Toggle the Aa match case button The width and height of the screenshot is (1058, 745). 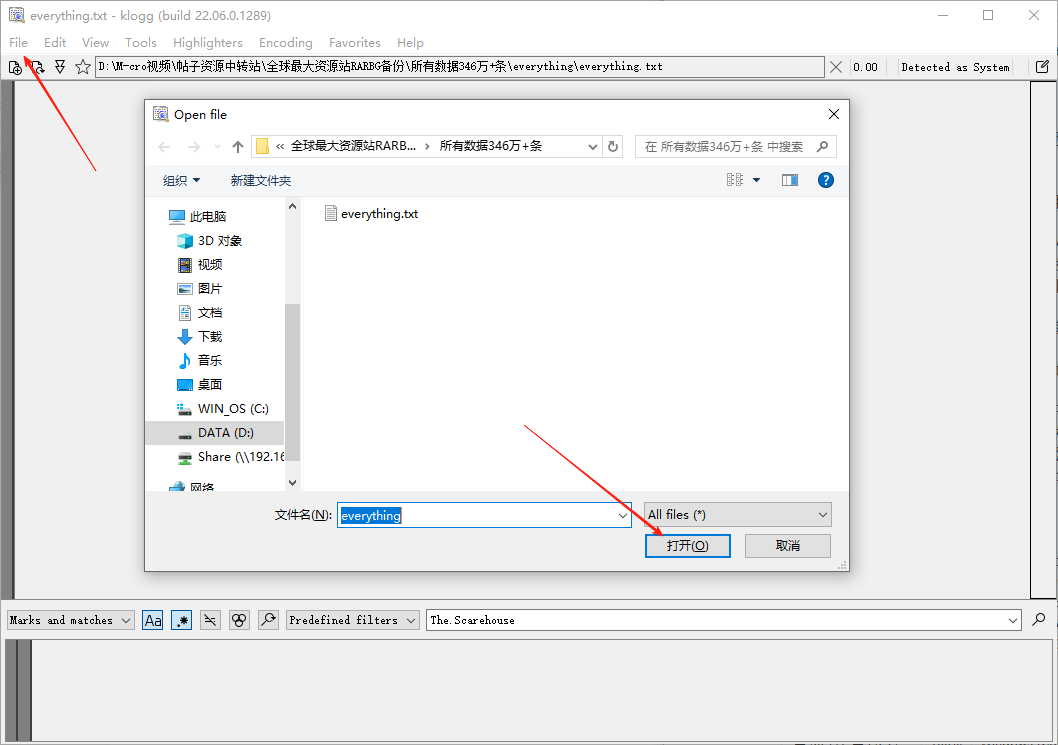pyautogui.click(x=153, y=620)
